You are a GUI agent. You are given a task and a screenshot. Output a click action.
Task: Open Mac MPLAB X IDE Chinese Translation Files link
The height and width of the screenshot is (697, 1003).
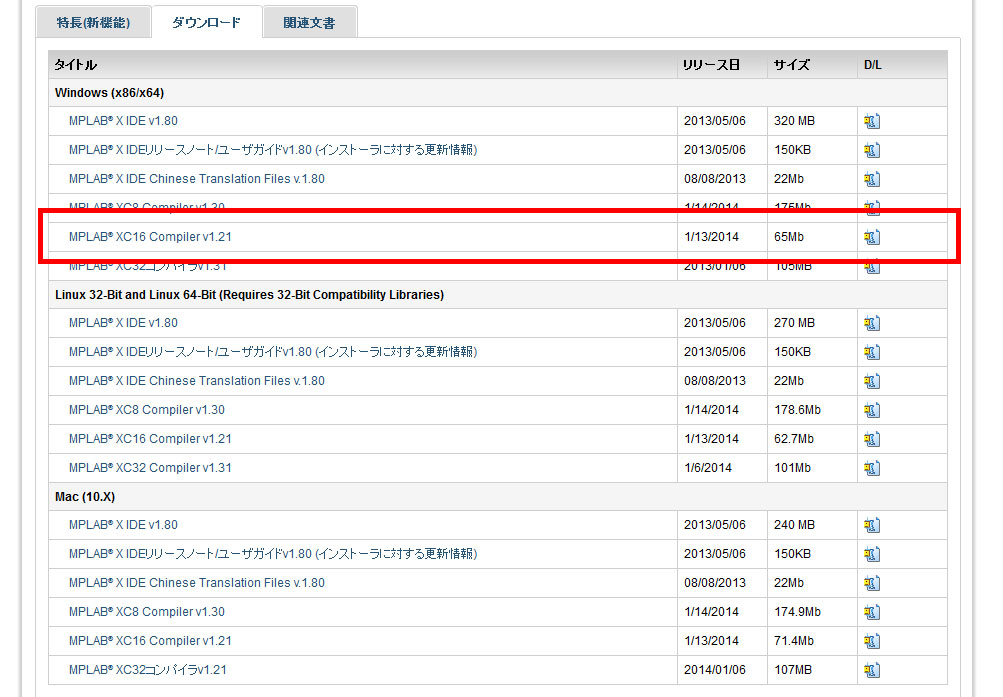coord(196,583)
